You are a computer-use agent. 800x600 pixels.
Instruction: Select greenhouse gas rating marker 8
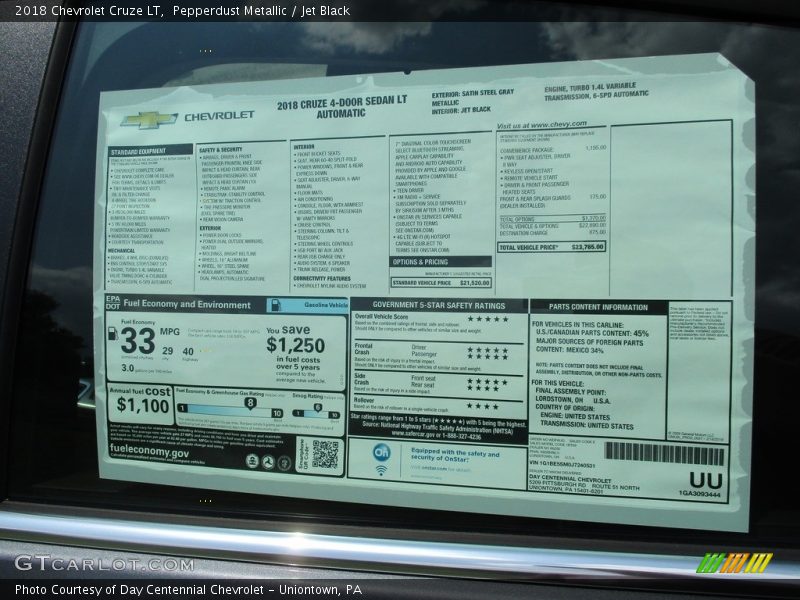[x=249, y=403]
